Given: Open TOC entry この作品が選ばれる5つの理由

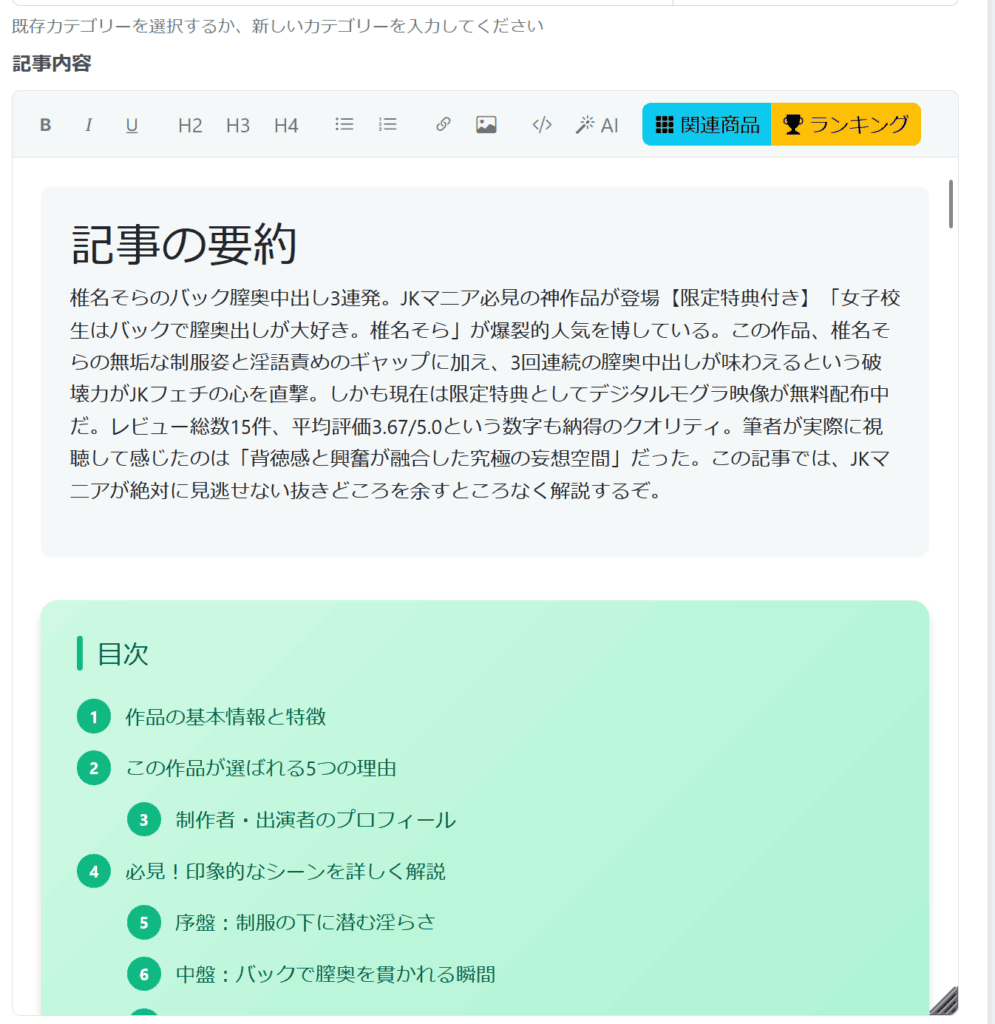Looking at the screenshot, I should (261, 768).
